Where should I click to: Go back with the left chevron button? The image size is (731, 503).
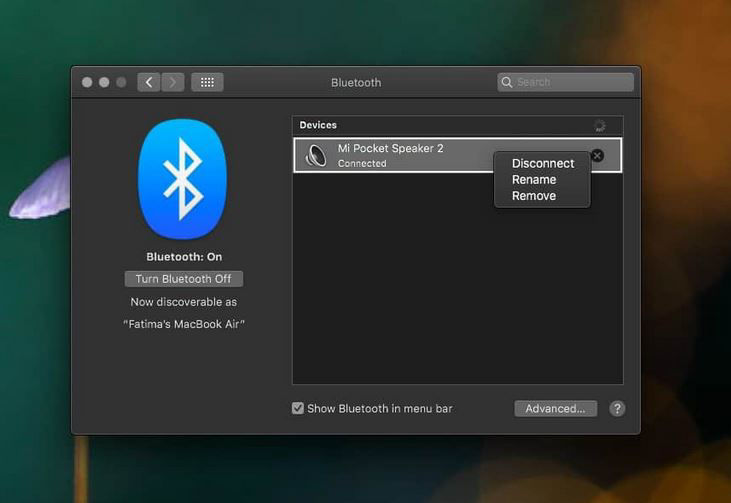[x=149, y=83]
